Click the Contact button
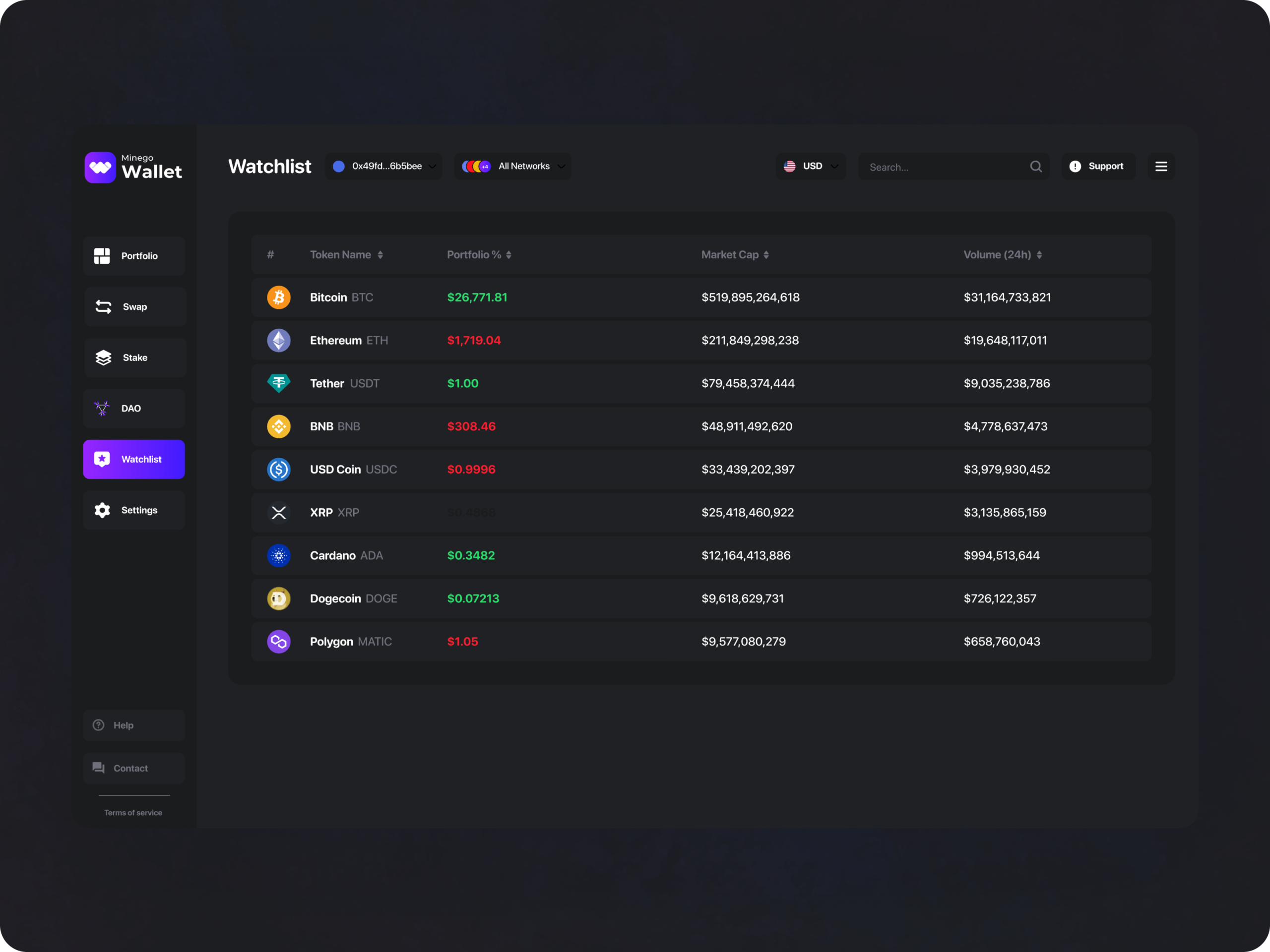 (134, 769)
